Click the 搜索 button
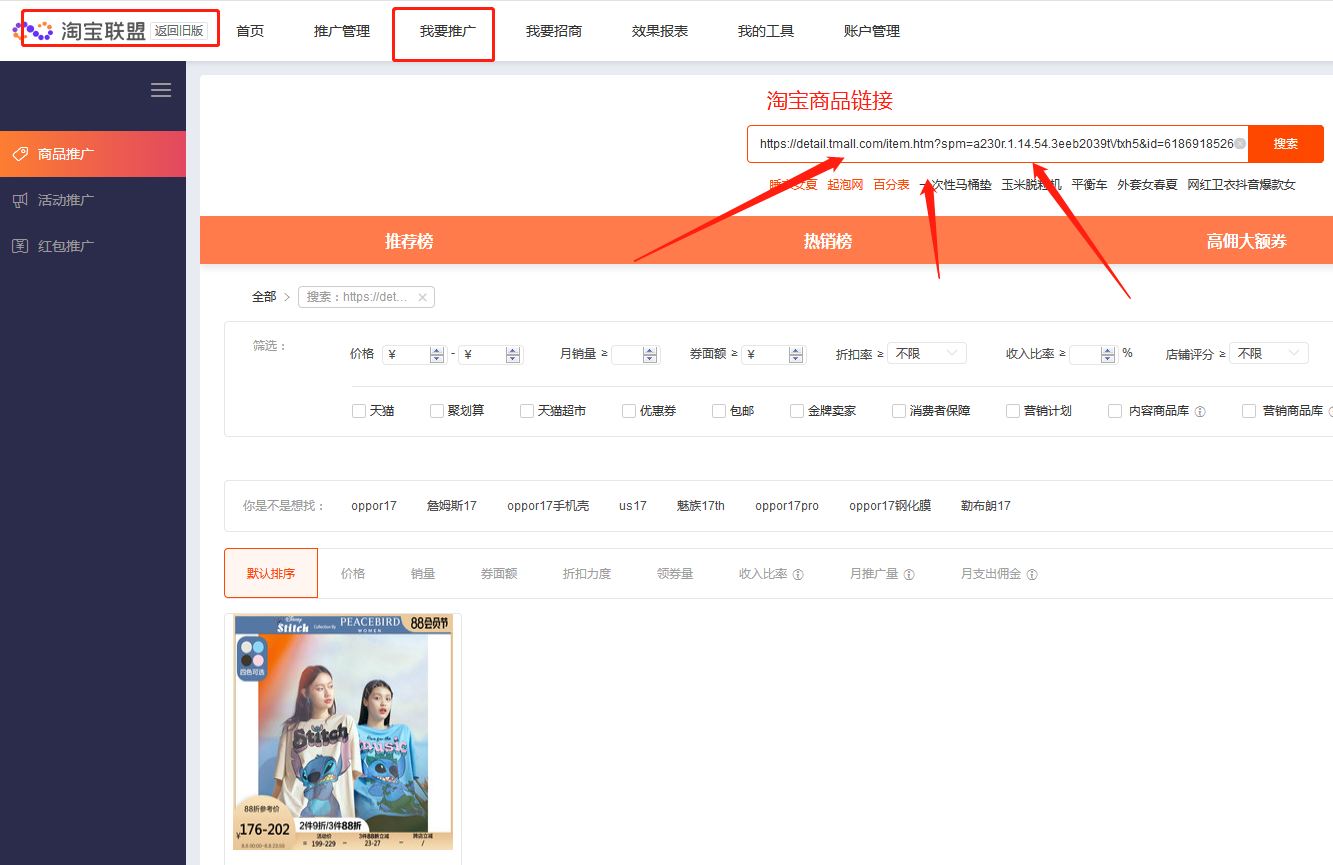This screenshot has height=865, width=1333. click(1286, 143)
